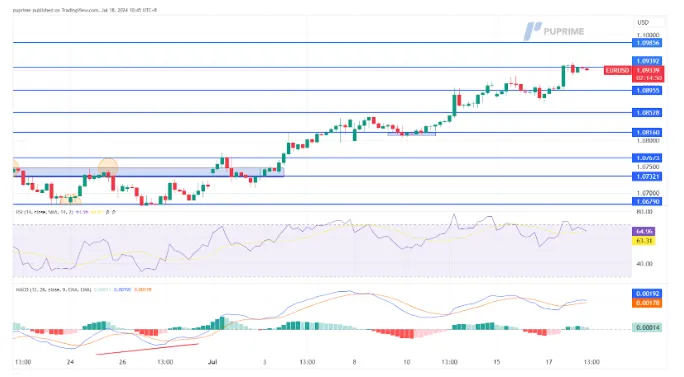Click the current price 1.09339 label
This screenshot has height=377, width=684.
[x=648, y=70]
